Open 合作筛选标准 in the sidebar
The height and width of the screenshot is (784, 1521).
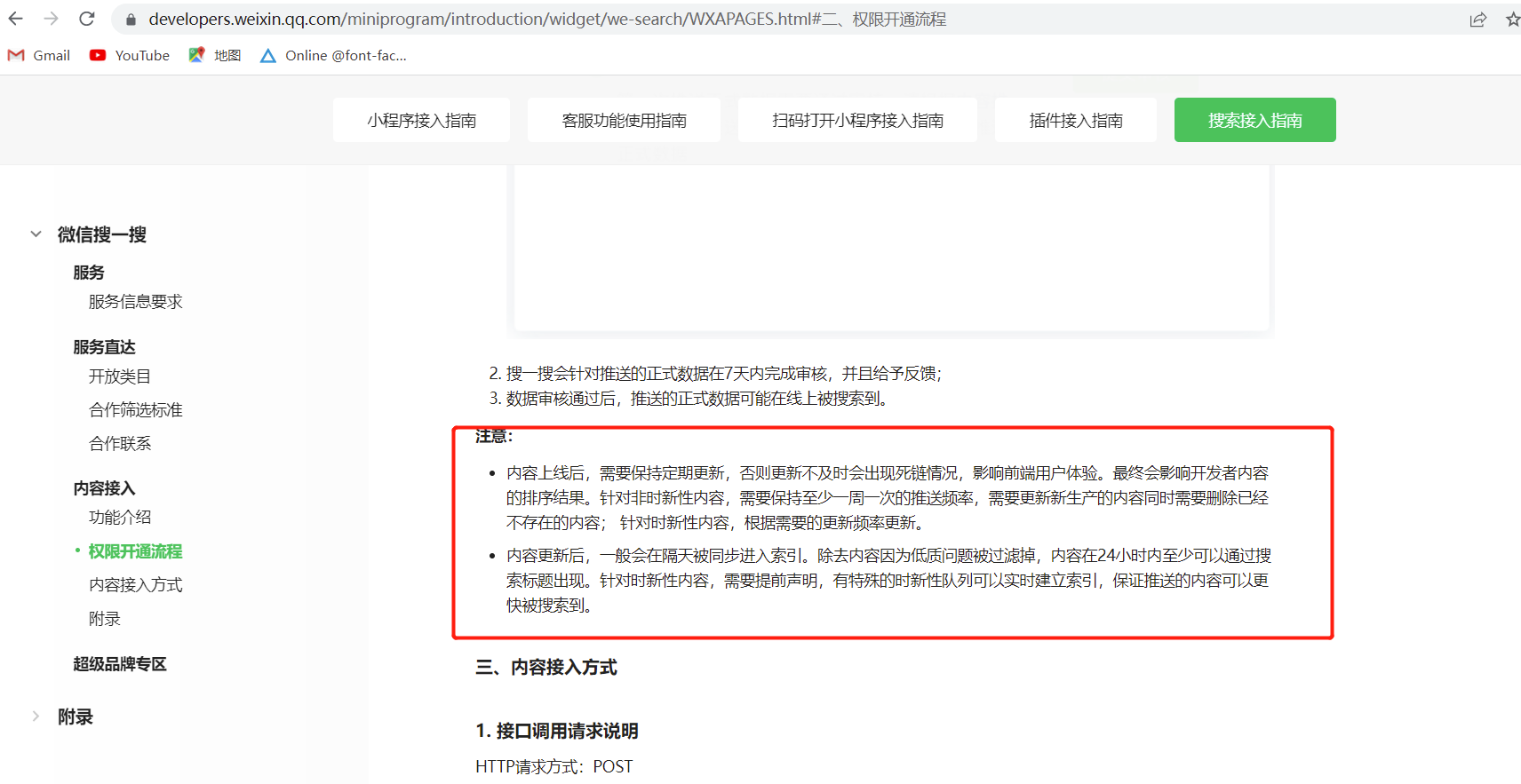click(x=135, y=410)
